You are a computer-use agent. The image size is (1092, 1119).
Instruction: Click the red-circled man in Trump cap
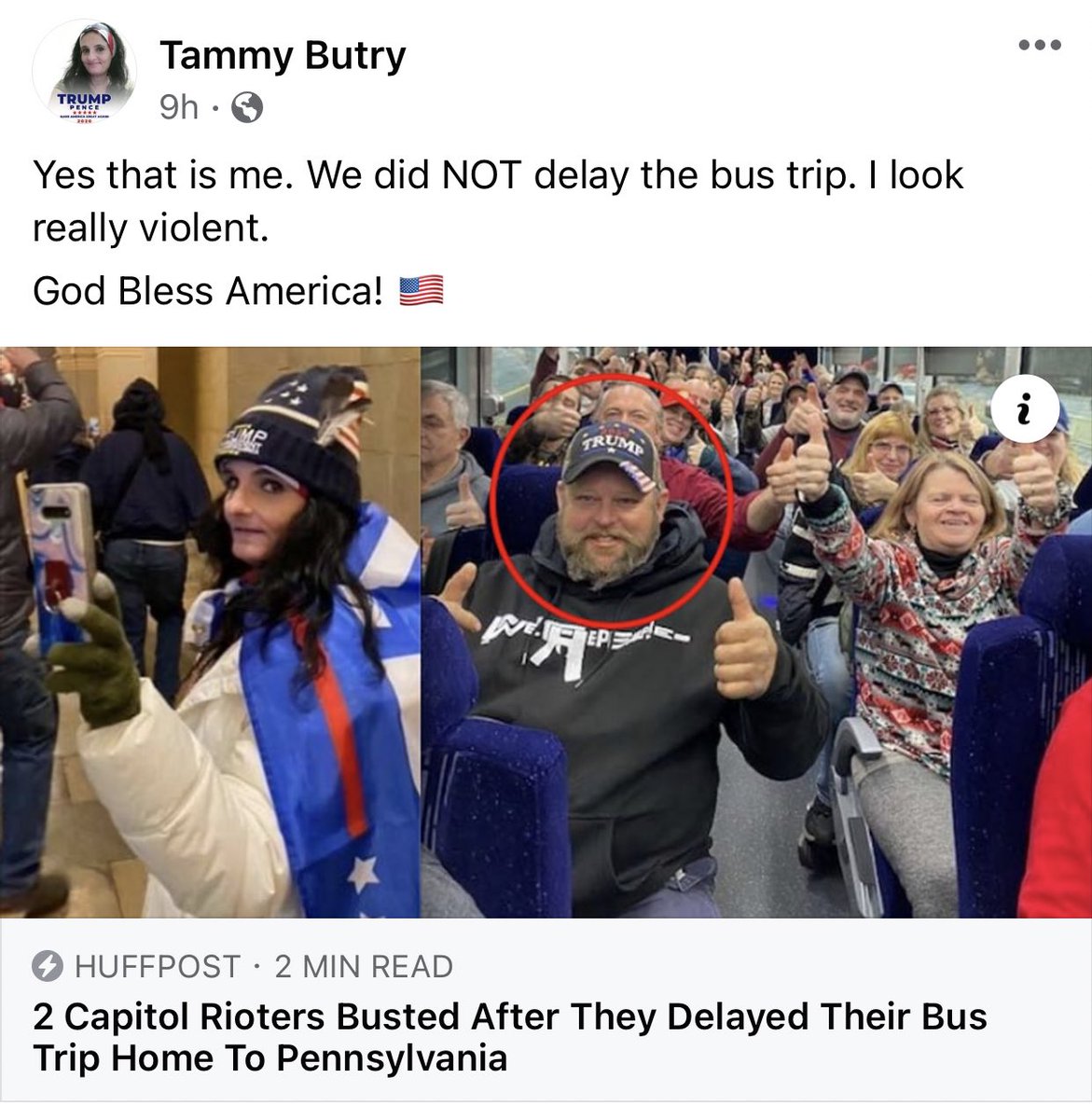(612, 498)
